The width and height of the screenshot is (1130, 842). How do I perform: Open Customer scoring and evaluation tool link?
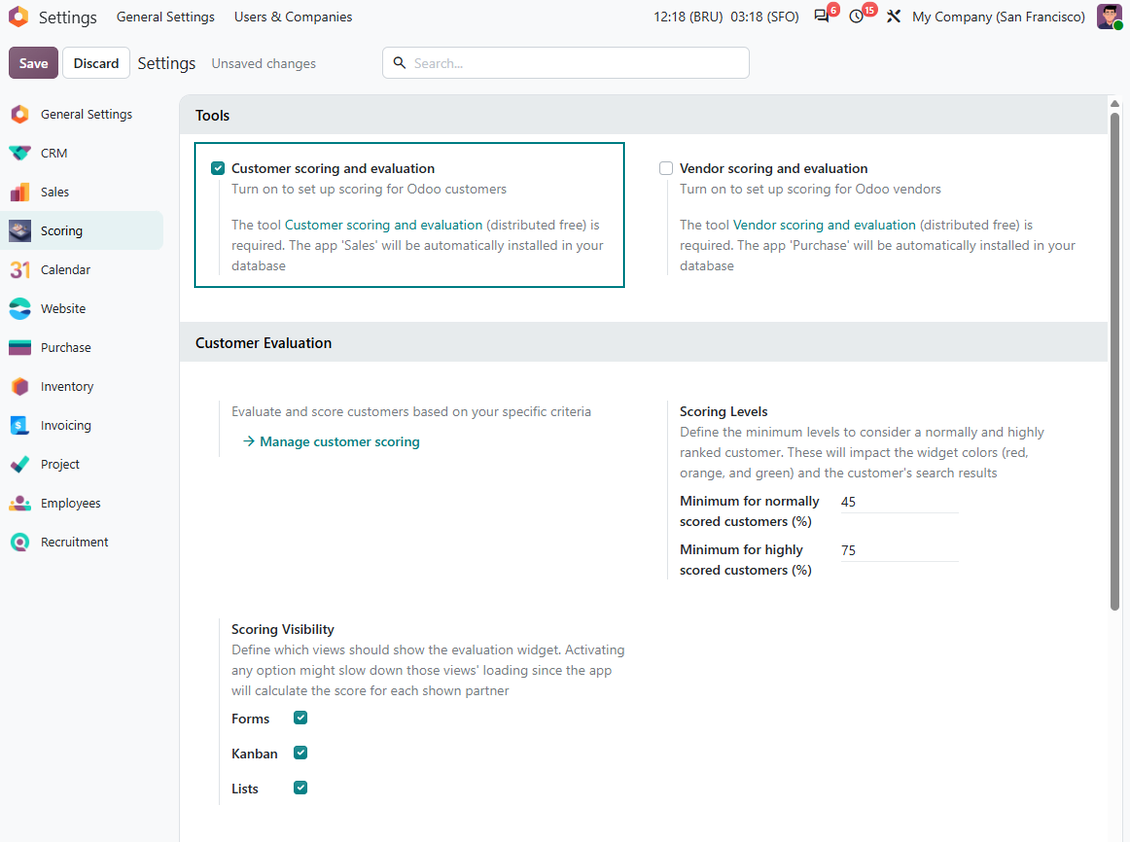point(383,225)
